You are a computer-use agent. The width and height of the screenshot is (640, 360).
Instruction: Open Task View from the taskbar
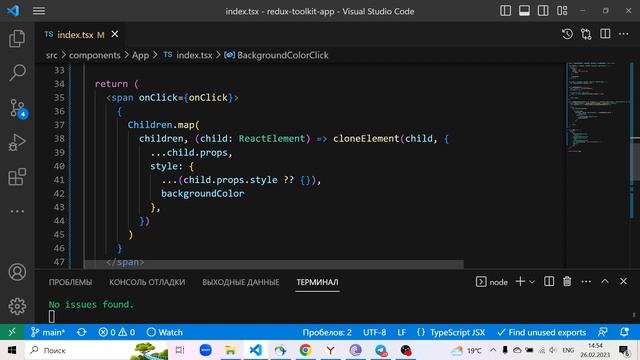point(180,350)
